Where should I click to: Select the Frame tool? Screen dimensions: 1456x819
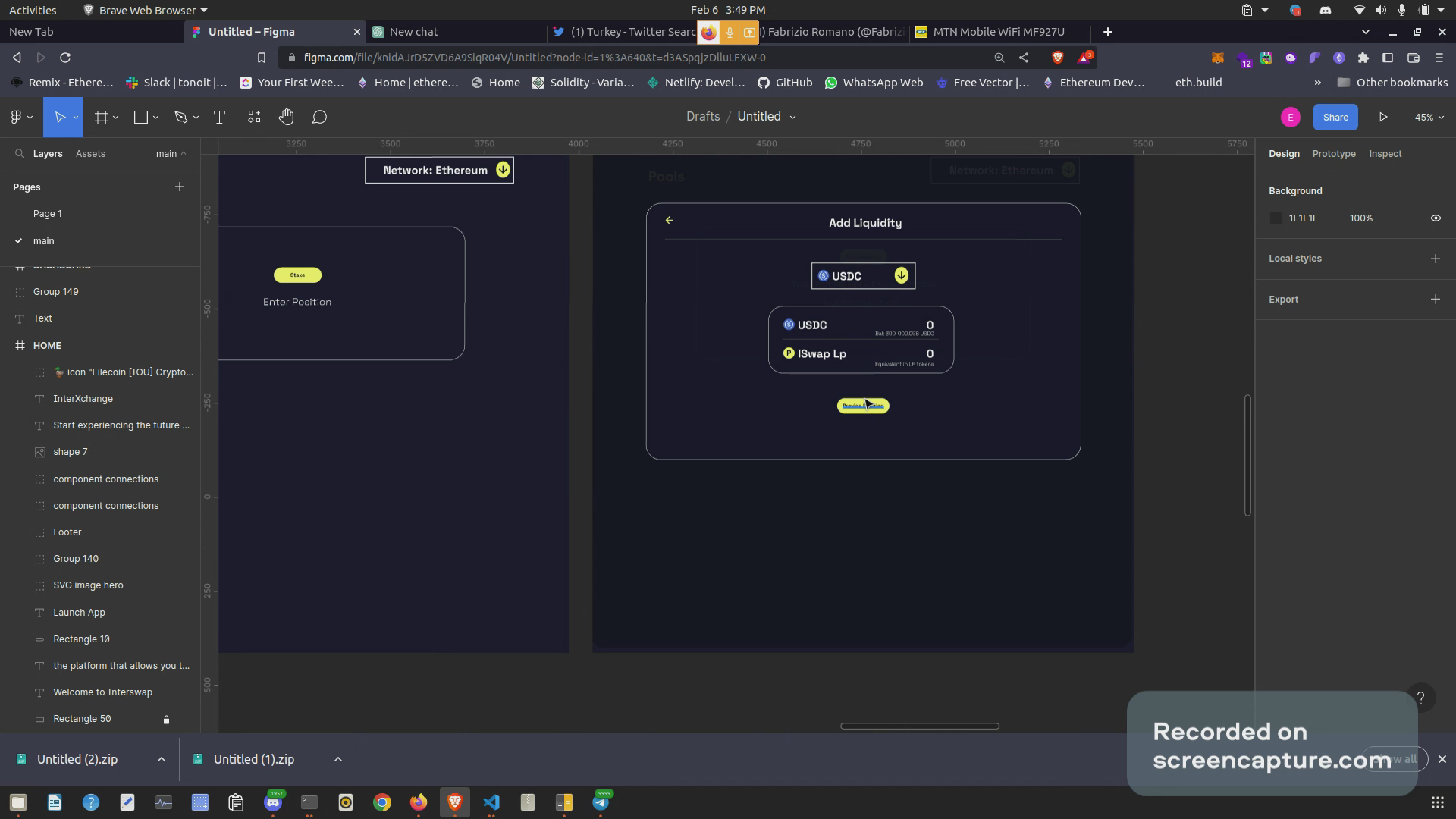coord(100,117)
